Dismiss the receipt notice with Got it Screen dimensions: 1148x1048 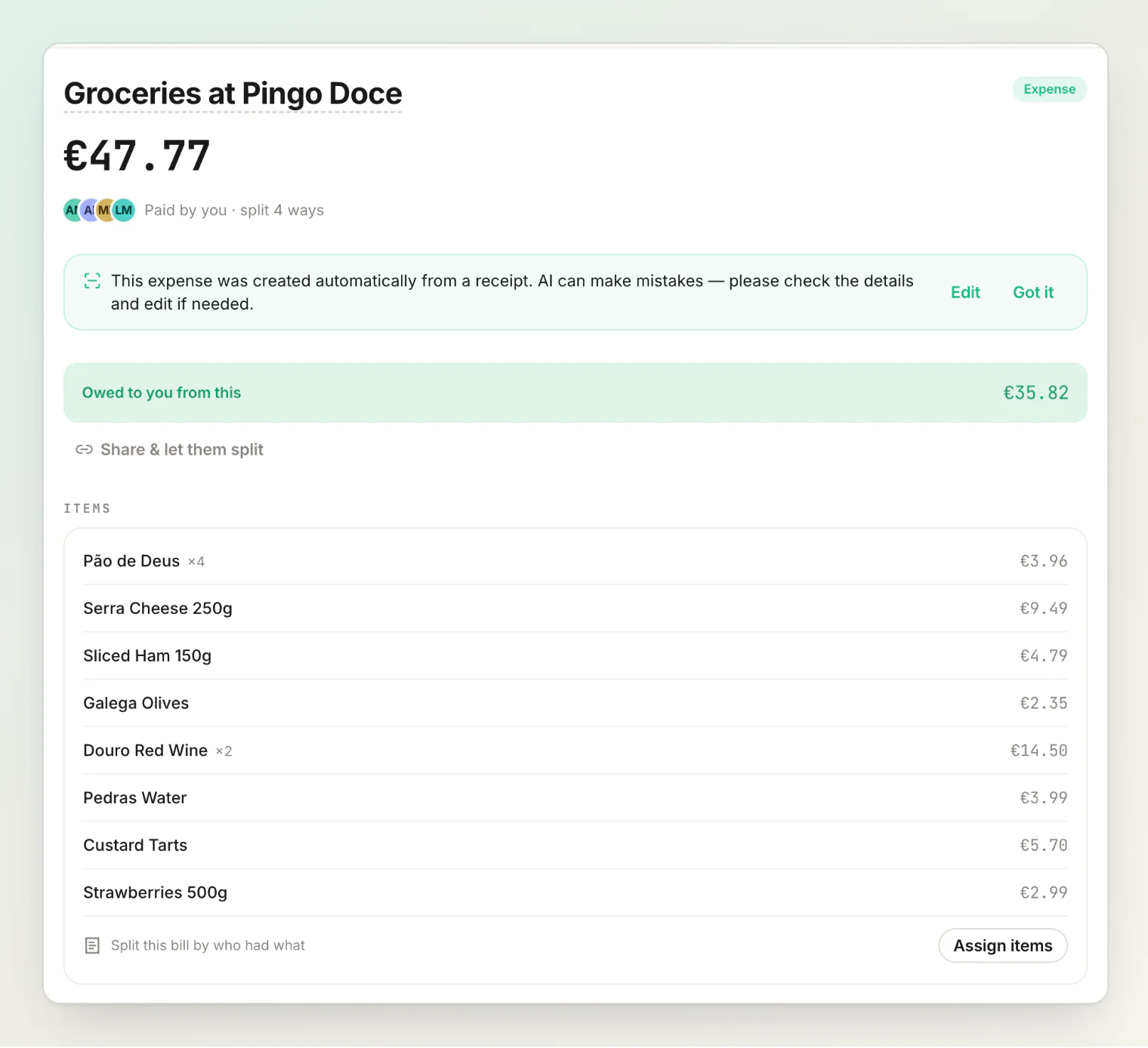click(1033, 292)
